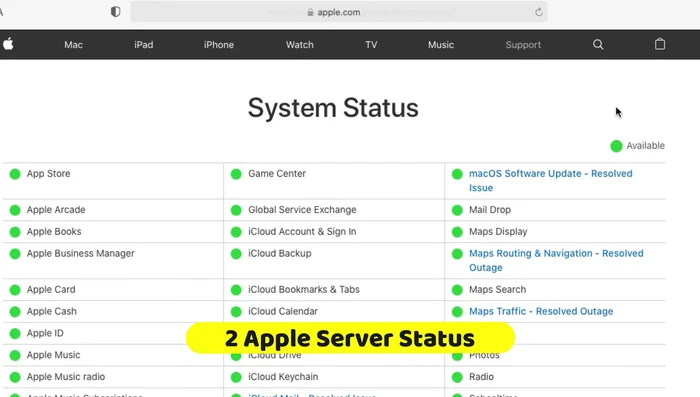Click green status dot beside Radio
The height and width of the screenshot is (397, 700).
(x=457, y=377)
